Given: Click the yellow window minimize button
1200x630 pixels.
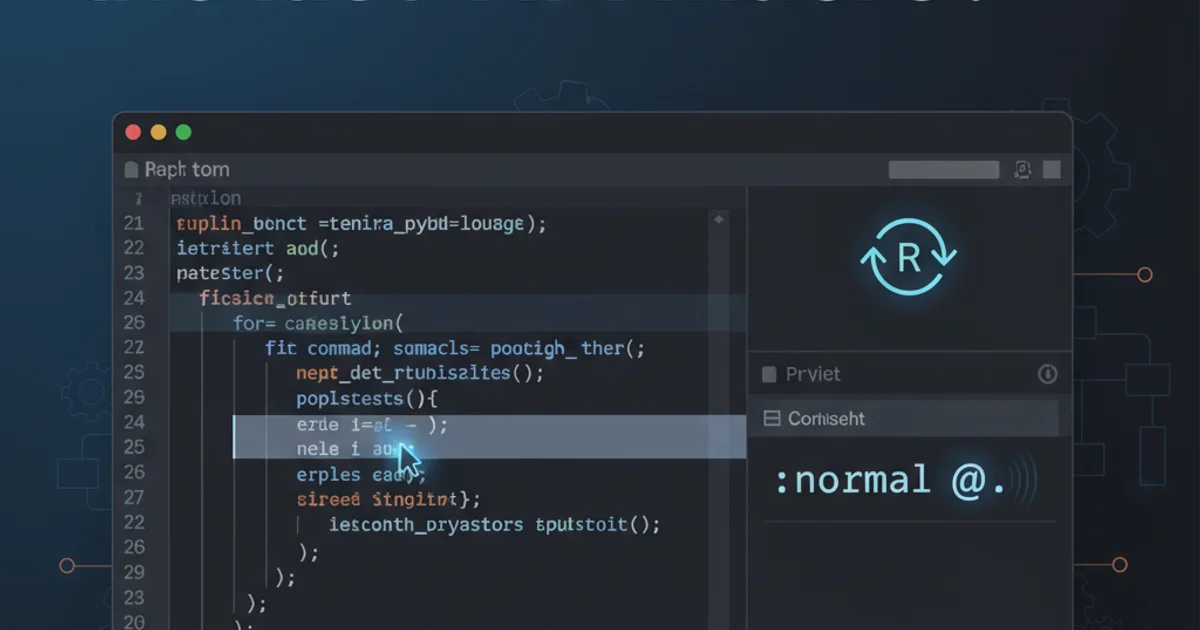Looking at the screenshot, I should coord(158,132).
